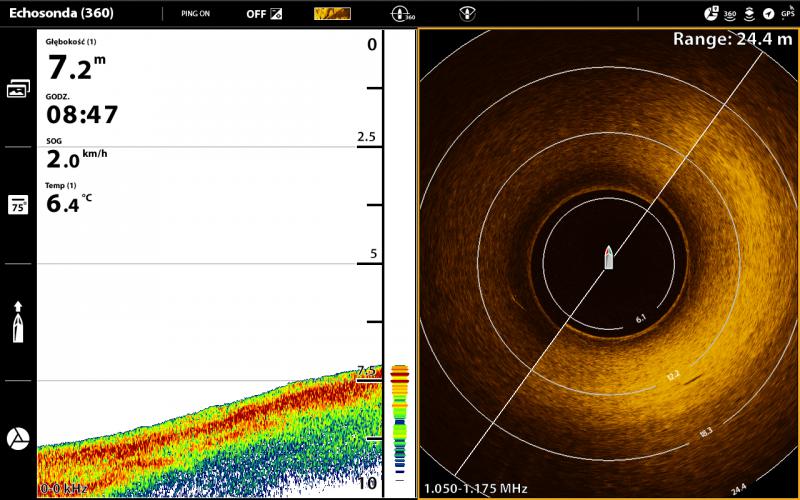Screen dimensions: 800x500
Task: Select the boat heading icon in sidebar
Action: point(18,322)
